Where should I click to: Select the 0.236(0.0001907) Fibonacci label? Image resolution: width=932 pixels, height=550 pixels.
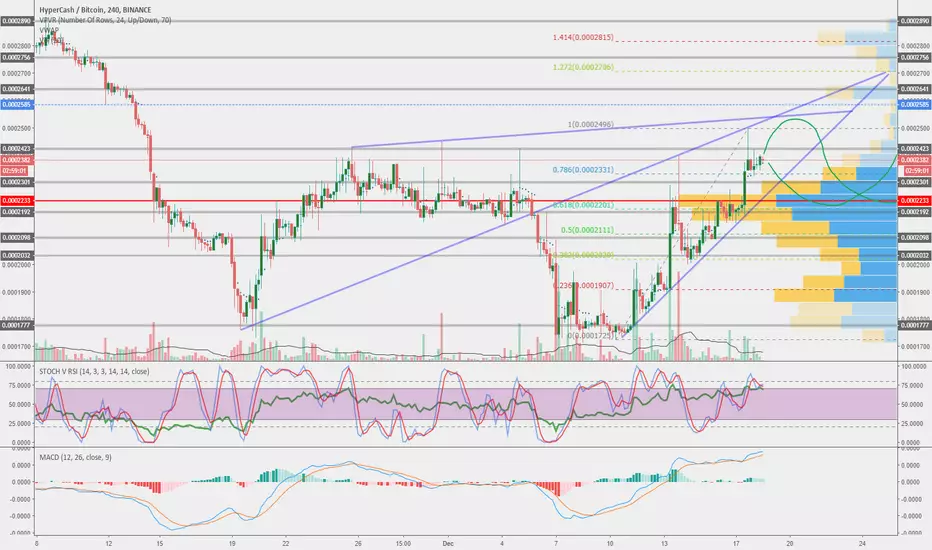click(583, 286)
